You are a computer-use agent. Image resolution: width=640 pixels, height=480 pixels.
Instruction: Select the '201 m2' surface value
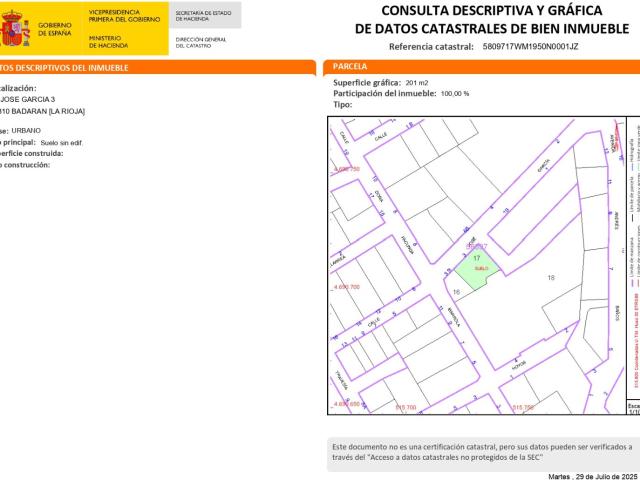click(417, 83)
